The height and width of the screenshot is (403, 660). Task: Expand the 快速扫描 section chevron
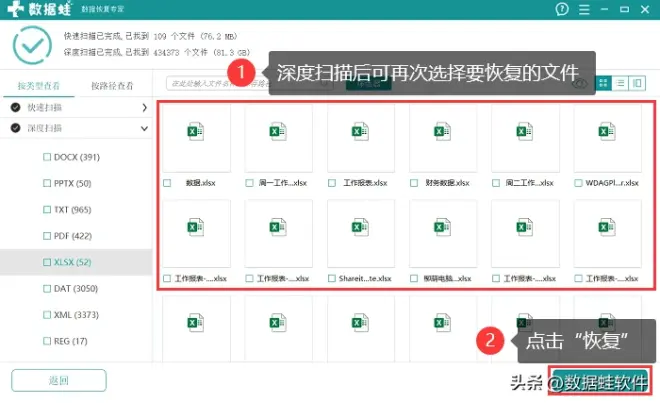(x=144, y=107)
